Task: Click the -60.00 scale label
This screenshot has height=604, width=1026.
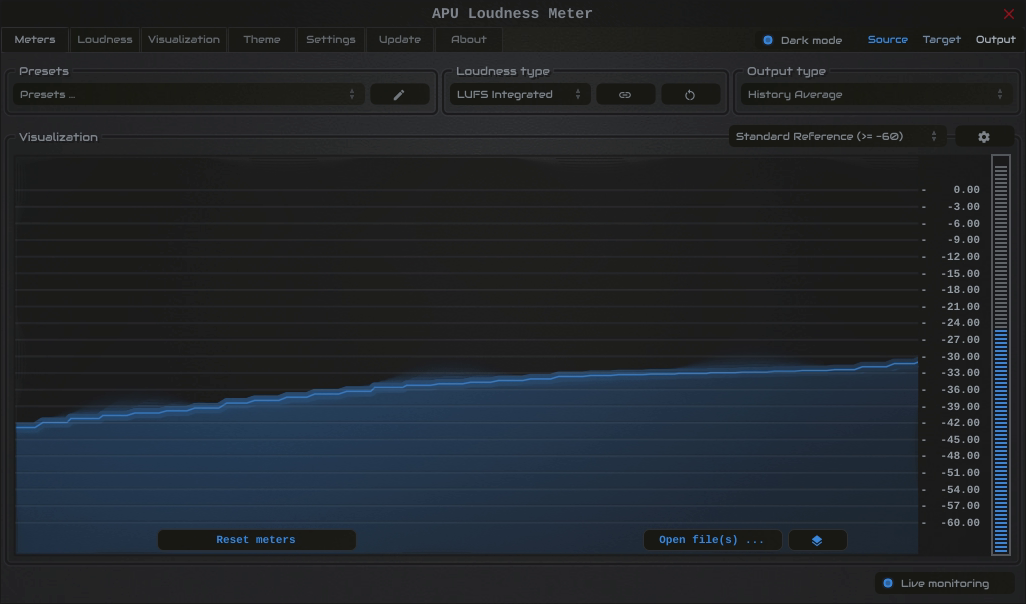Action: coord(961,523)
